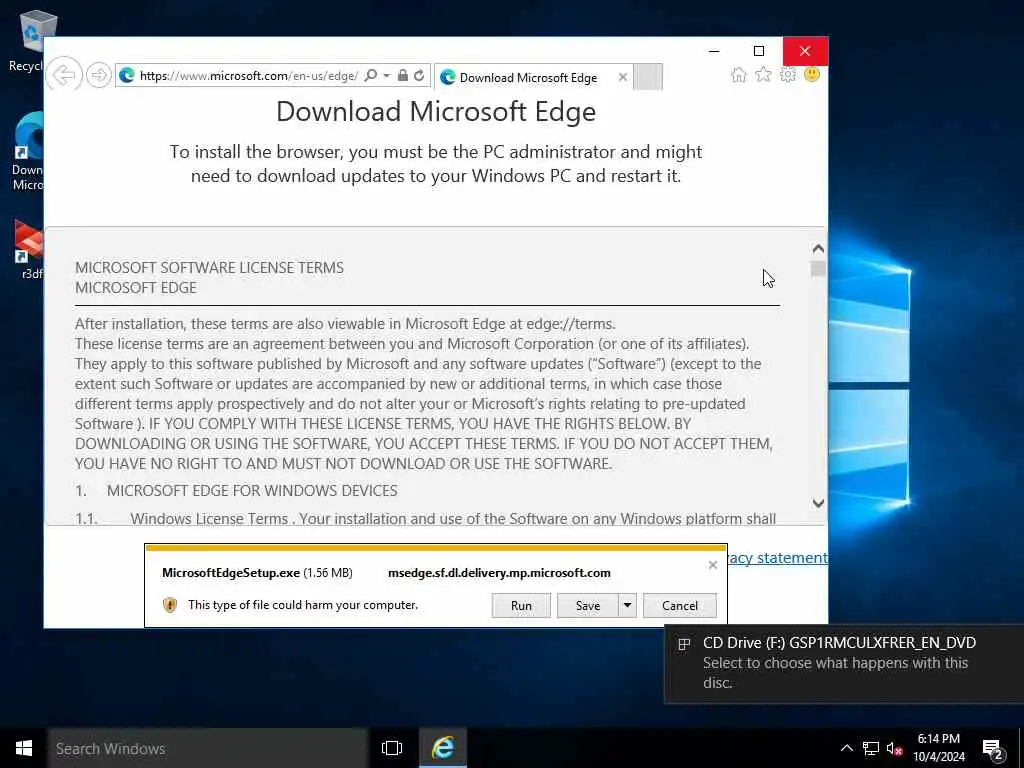Viewport: 1024px width, 768px height.
Task: Click the Download Microsoft Edge heading
Action: pyautogui.click(x=436, y=111)
